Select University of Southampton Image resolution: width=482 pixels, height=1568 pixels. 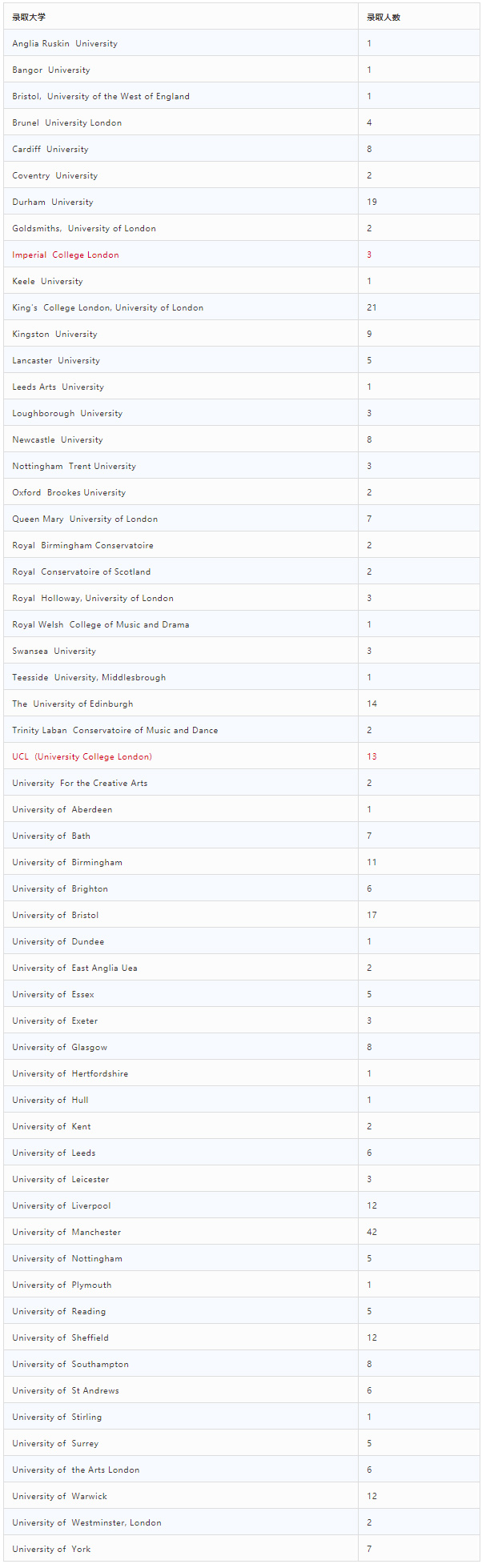[70, 1364]
